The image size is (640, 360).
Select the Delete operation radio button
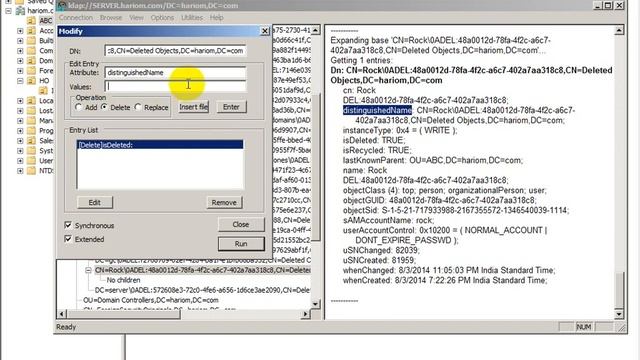coord(104,107)
